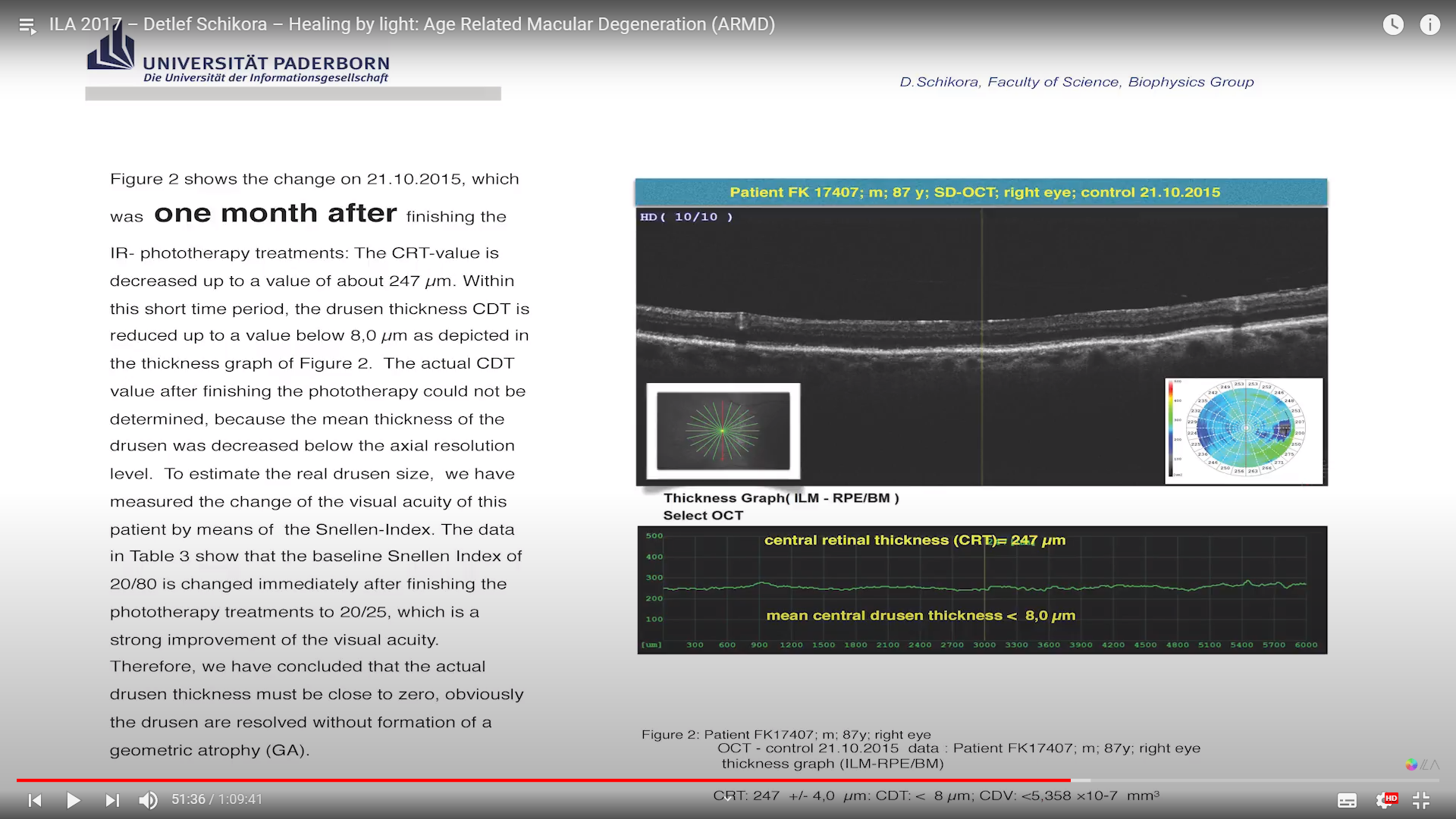
Task: Click the "HD( 10/10 )" label on OCT scan
Action: pos(686,217)
